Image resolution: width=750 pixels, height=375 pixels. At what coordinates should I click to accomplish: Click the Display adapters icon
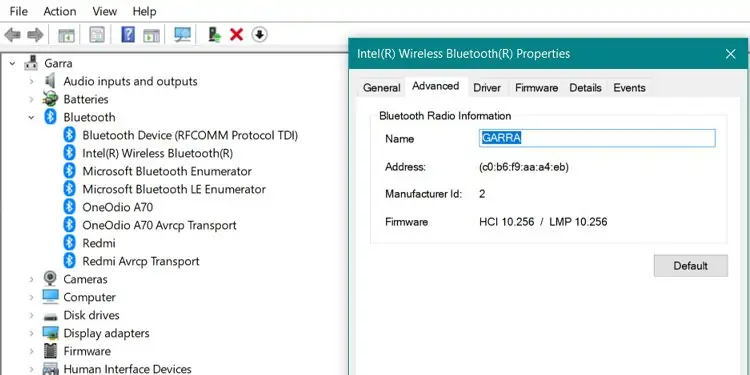click(50, 333)
